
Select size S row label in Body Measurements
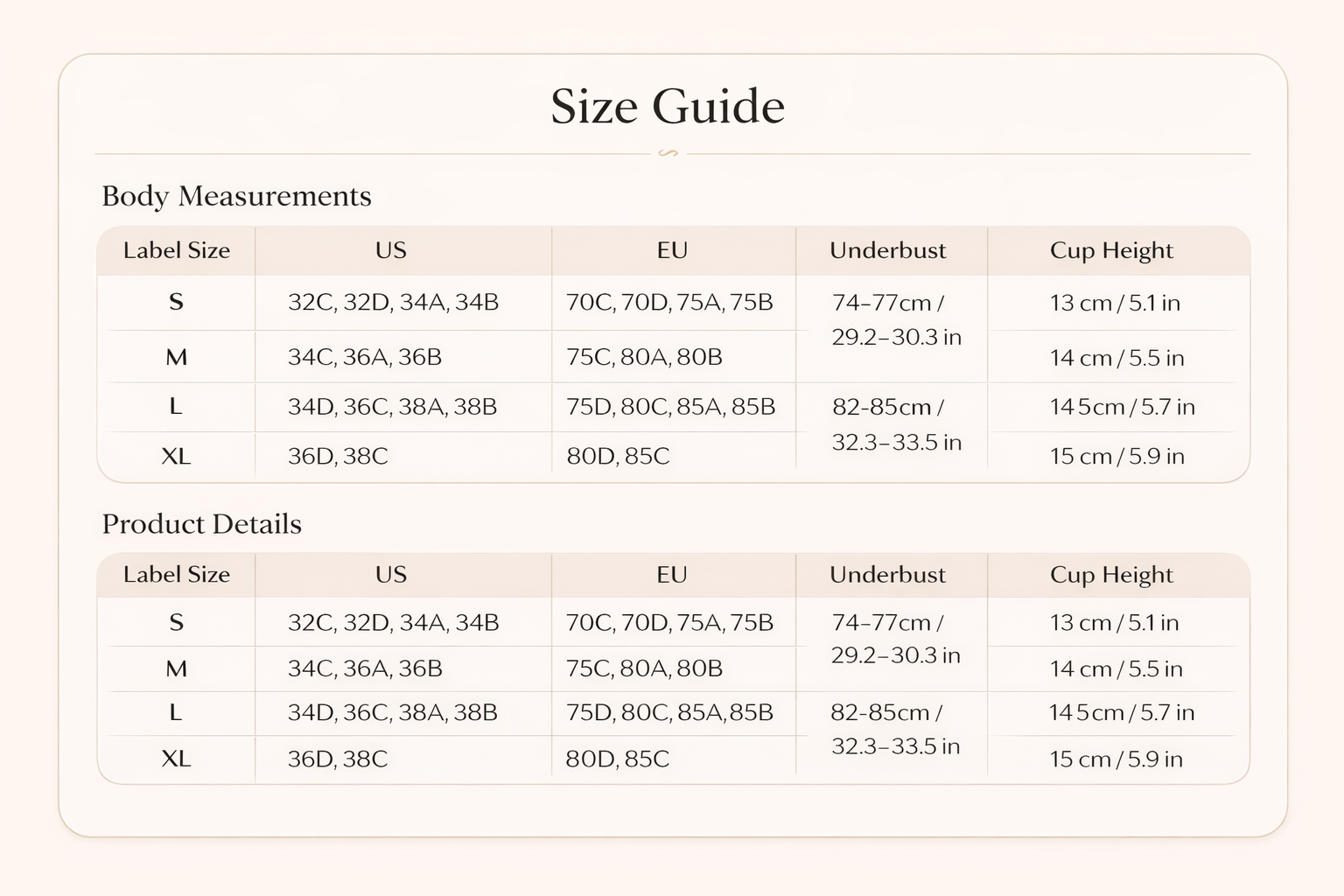[x=176, y=303]
